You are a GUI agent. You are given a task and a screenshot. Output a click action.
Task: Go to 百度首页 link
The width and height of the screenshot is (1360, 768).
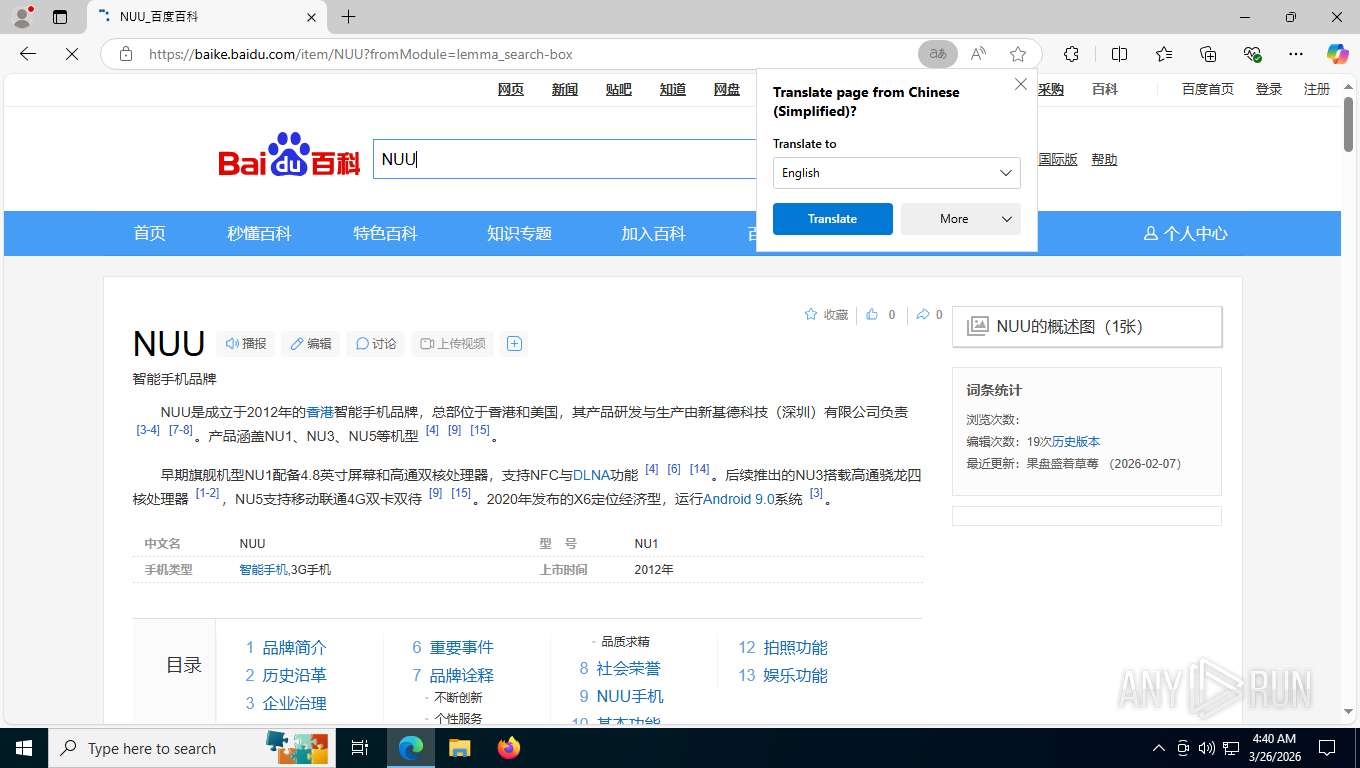pyautogui.click(x=1208, y=89)
